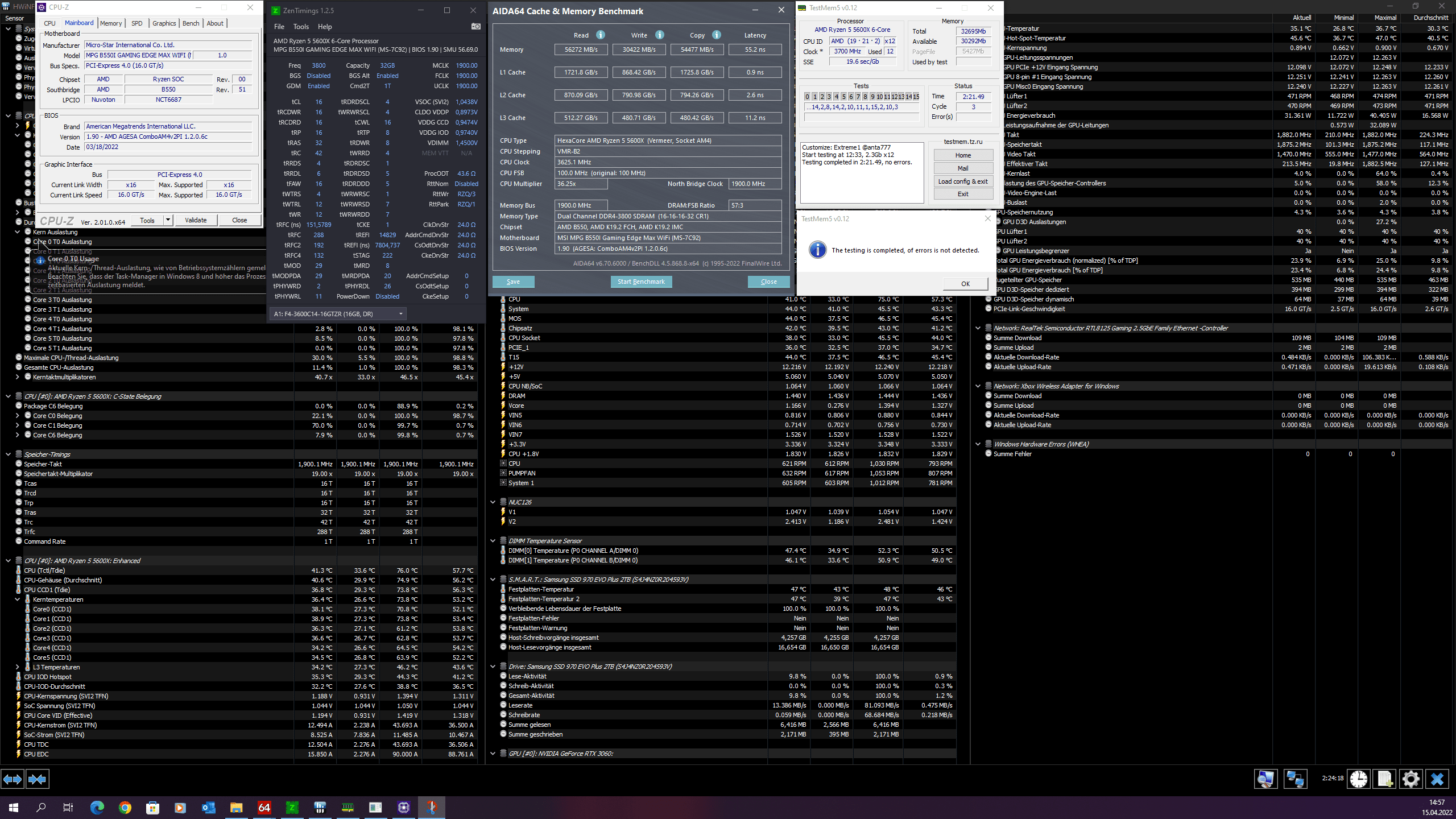Viewport: 1456px width, 819px height.
Task: Click HWiNFO logging sheet-plus icon
Action: 1385,779
